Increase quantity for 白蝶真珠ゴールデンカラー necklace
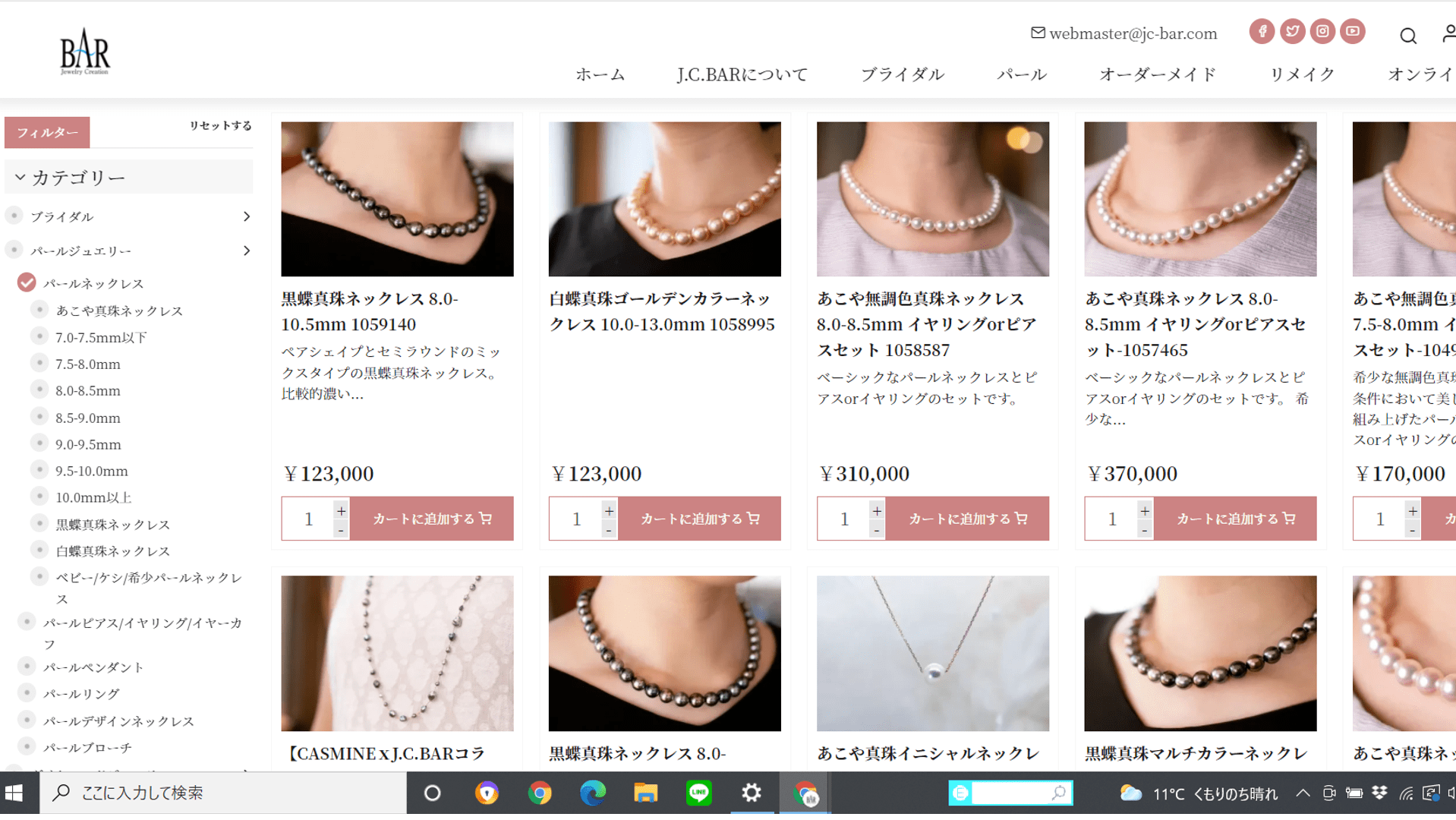 (x=609, y=510)
